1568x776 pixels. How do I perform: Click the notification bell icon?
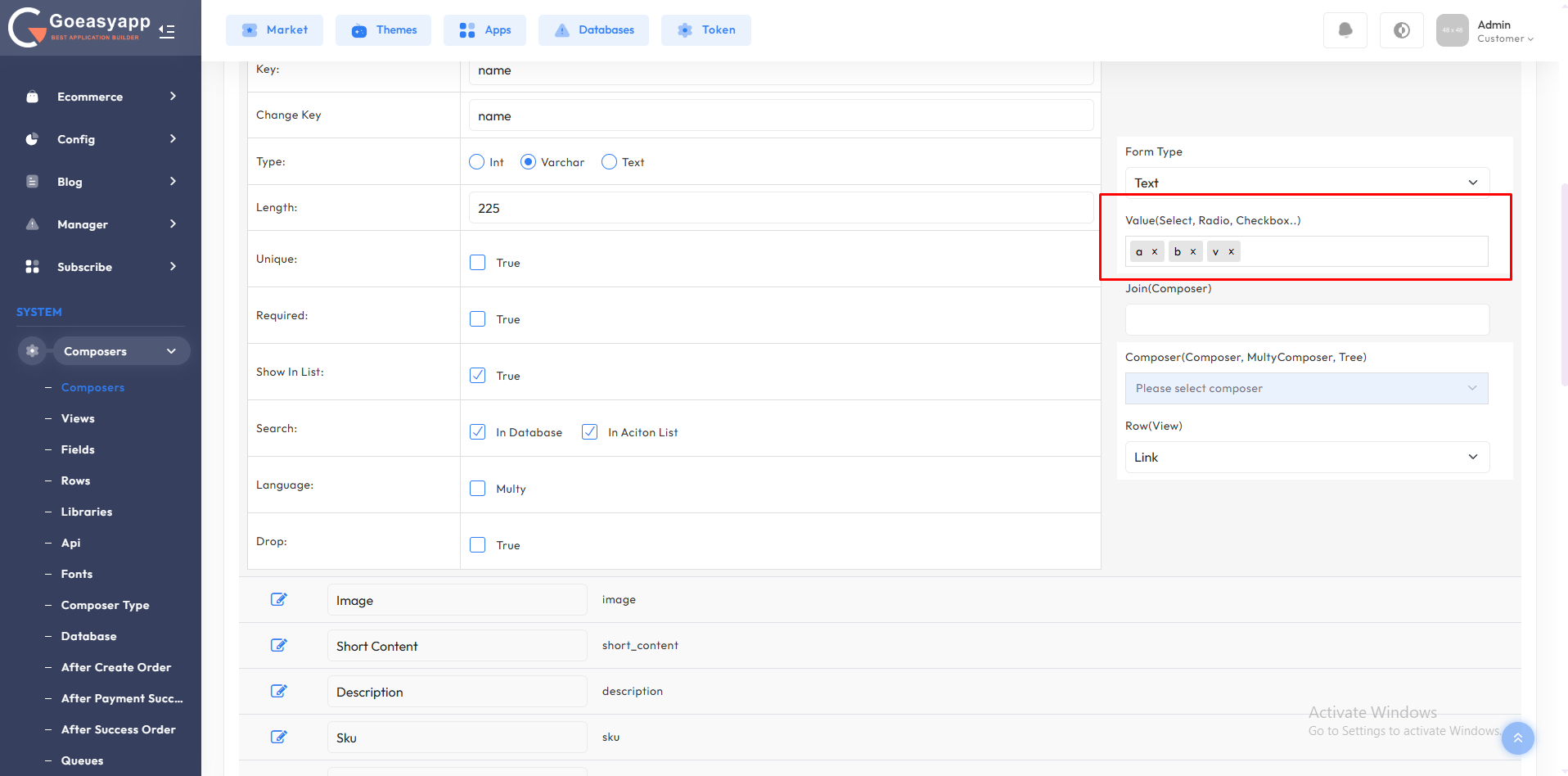(x=1345, y=30)
